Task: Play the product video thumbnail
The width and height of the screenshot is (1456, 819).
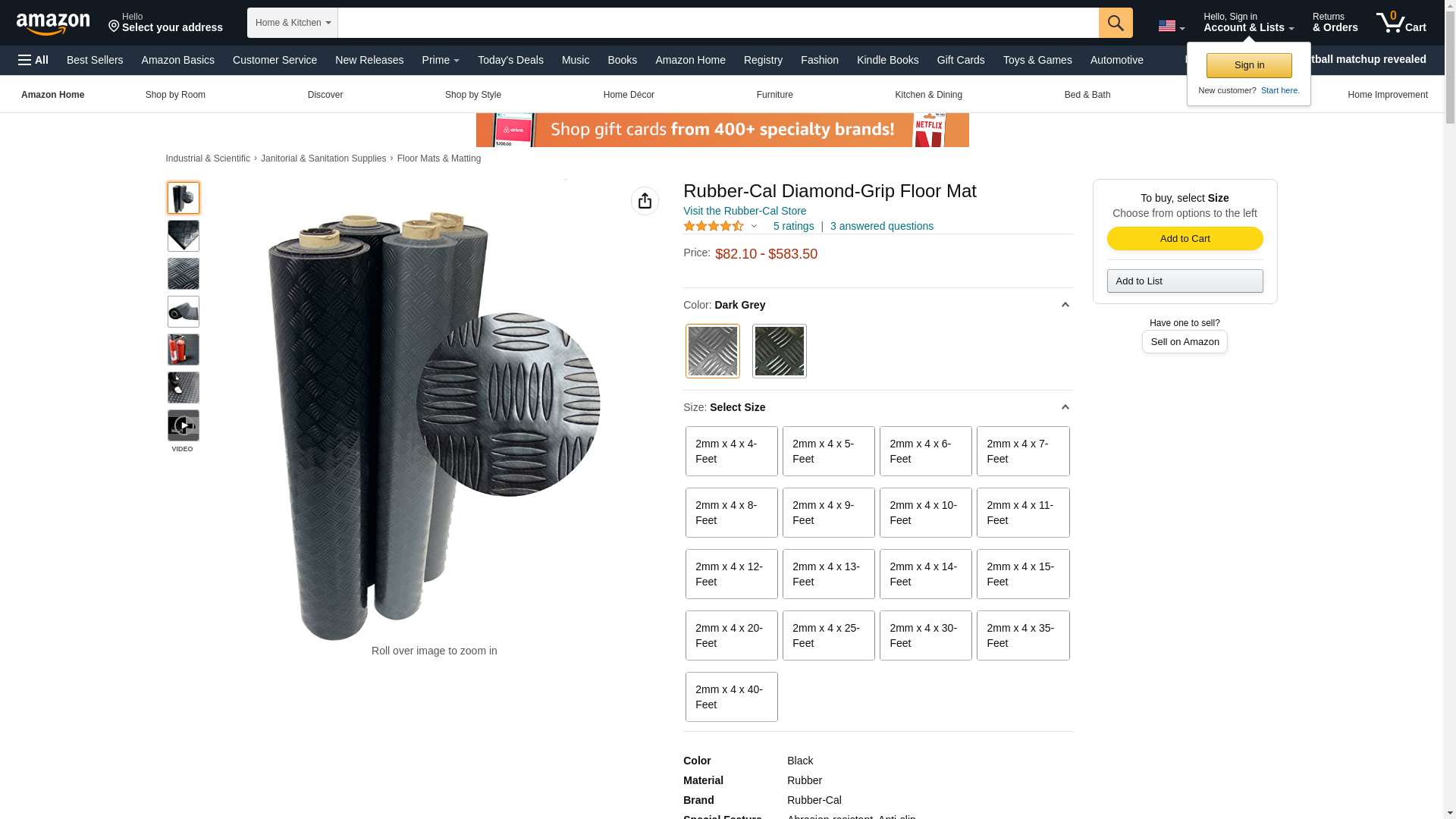Action: click(x=183, y=425)
